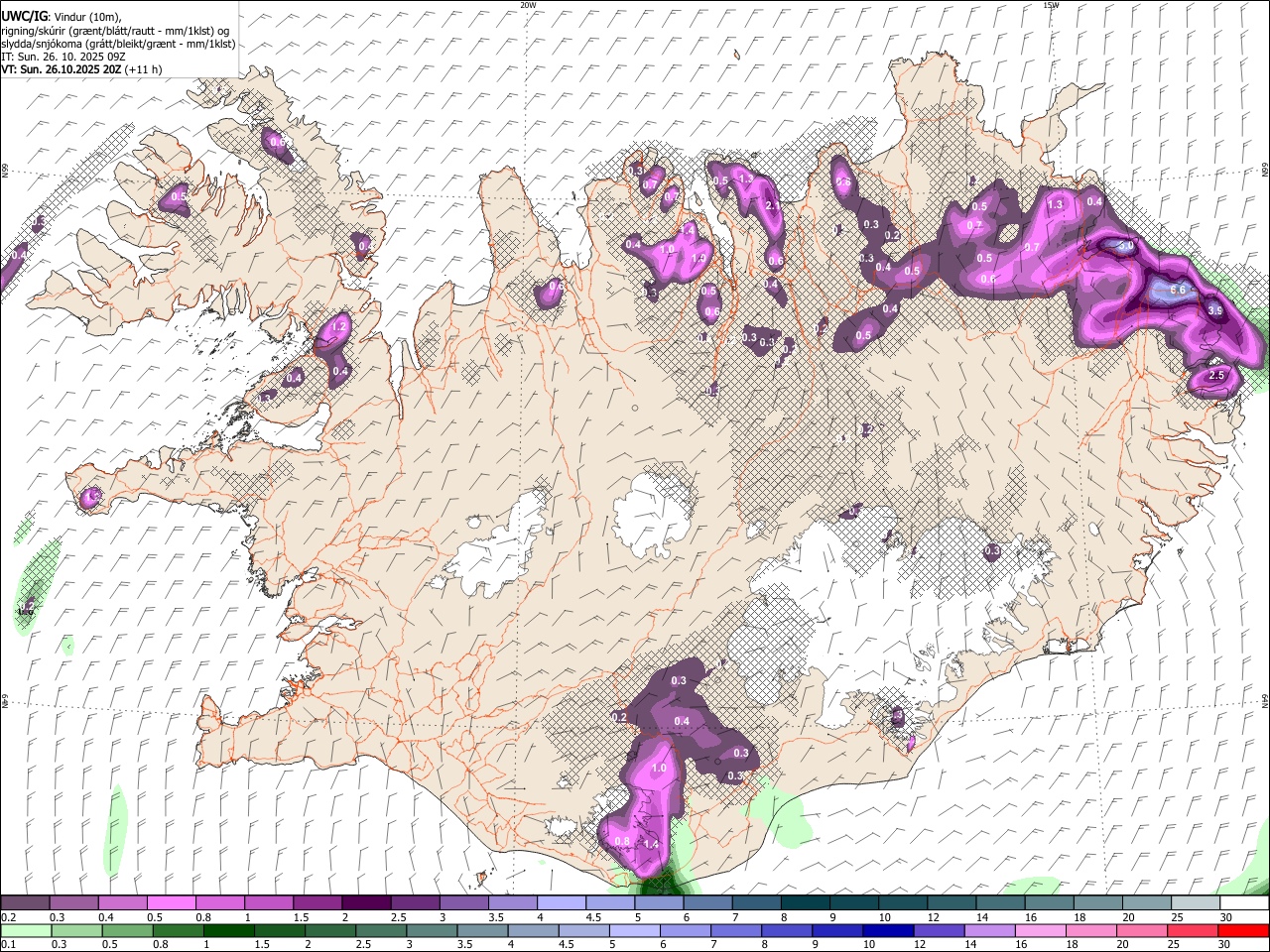
Task: Click the light pink swatch labeled 16 in bottom legend row
Action: 1040,930
